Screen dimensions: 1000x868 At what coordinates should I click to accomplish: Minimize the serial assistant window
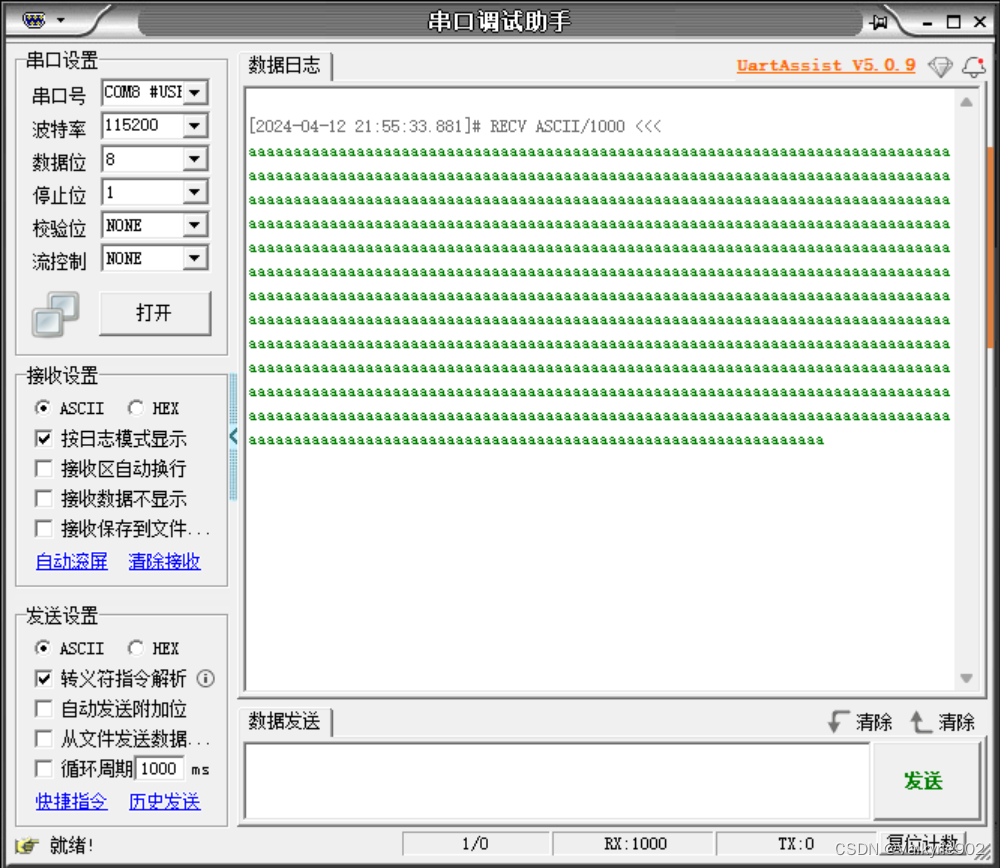(x=927, y=22)
